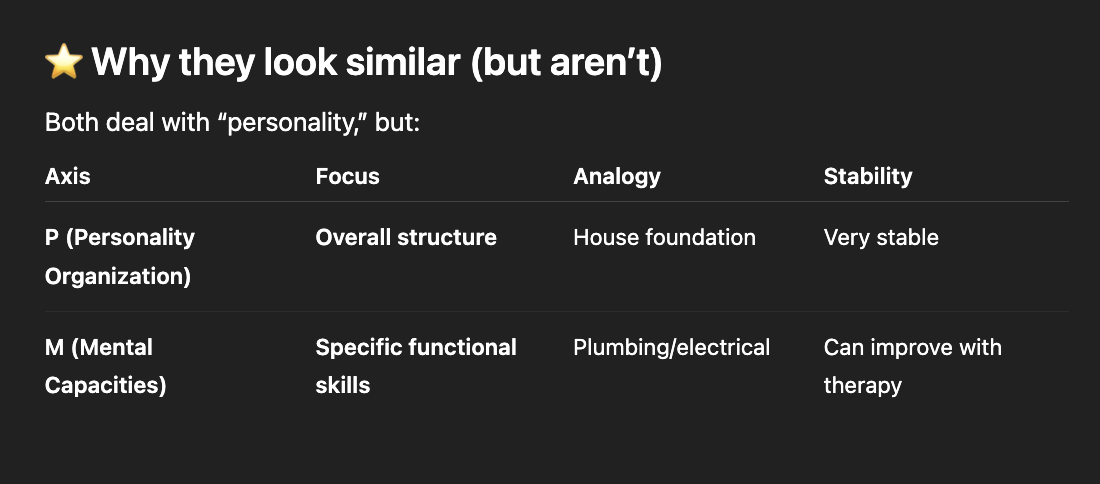Click the "Very stable" cell
This screenshot has width=1100, height=484.
tap(881, 237)
